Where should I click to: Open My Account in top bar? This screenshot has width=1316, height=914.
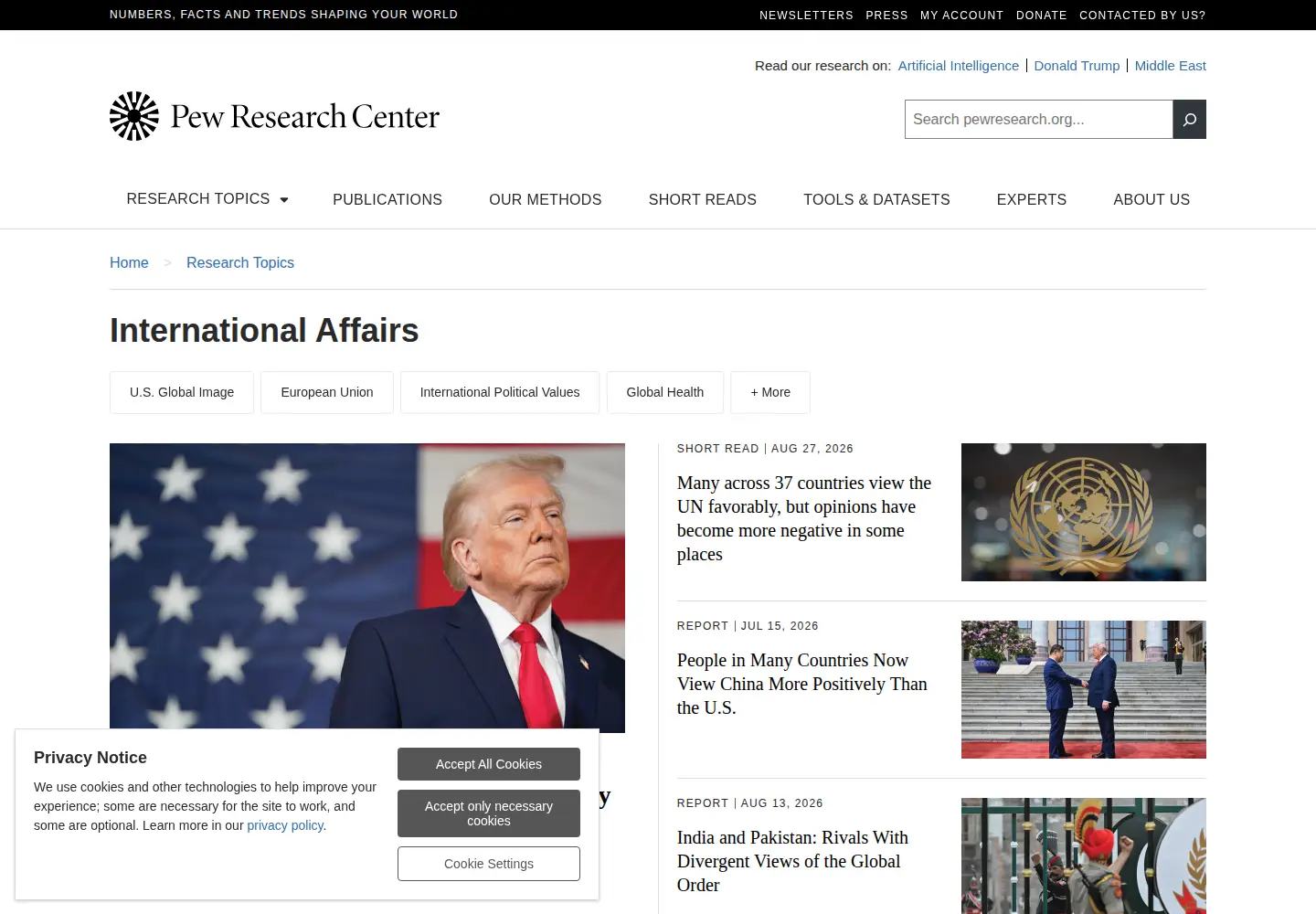click(x=961, y=16)
